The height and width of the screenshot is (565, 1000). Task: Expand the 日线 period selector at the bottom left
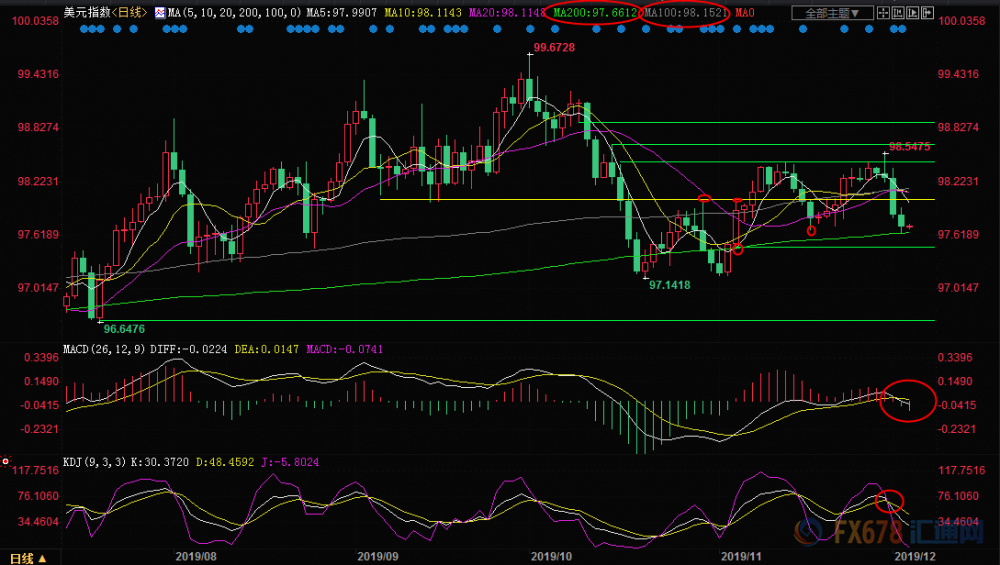pos(28,558)
